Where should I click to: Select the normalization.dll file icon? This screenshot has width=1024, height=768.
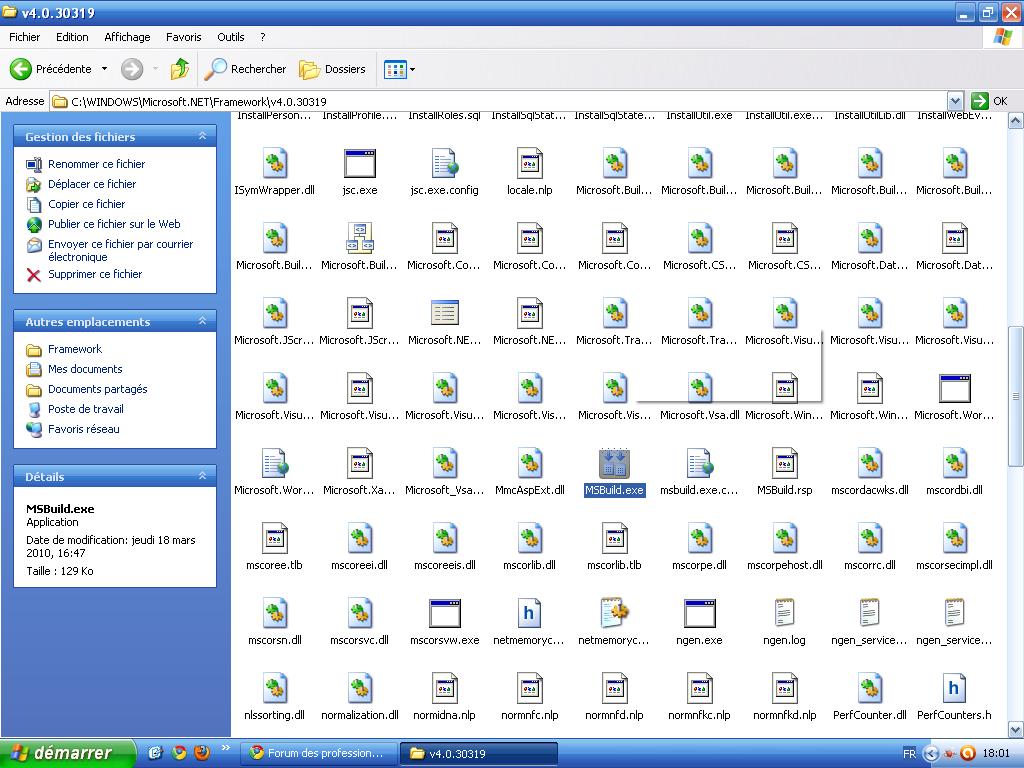pos(359,688)
